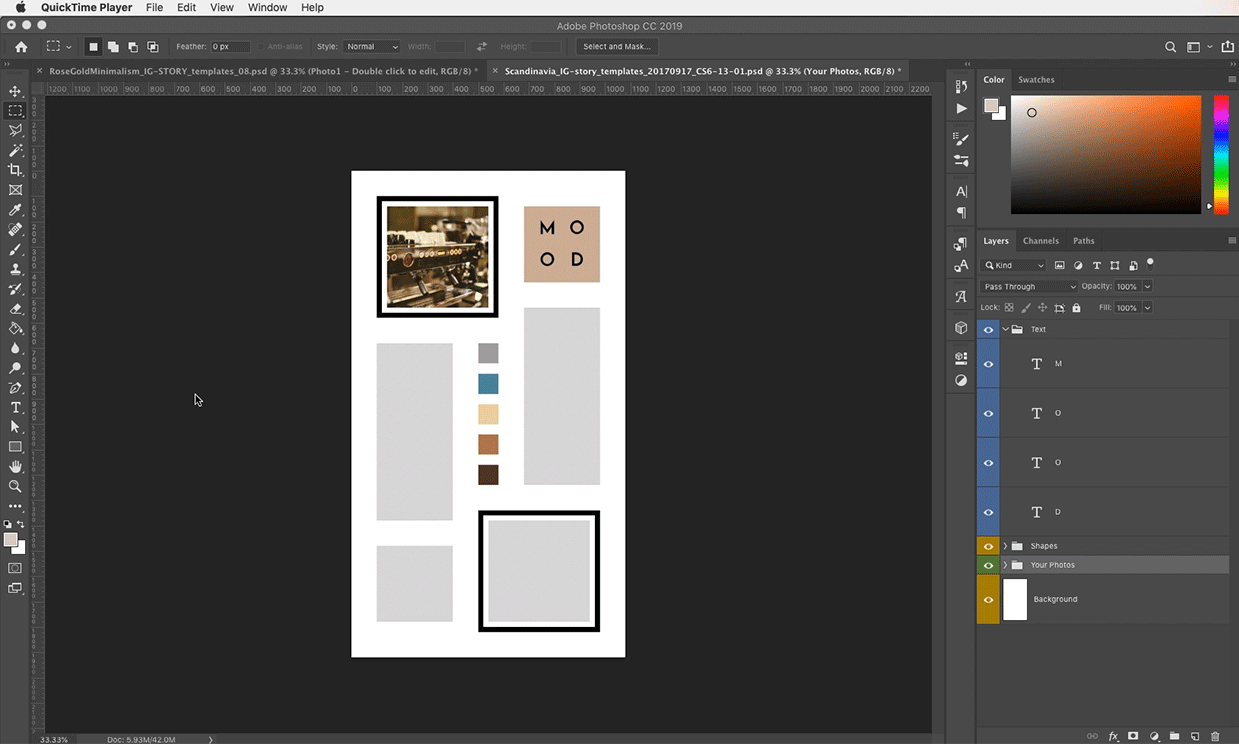The image size is (1239, 744).
Task: Hide the D text layer
Action: pos(988,512)
